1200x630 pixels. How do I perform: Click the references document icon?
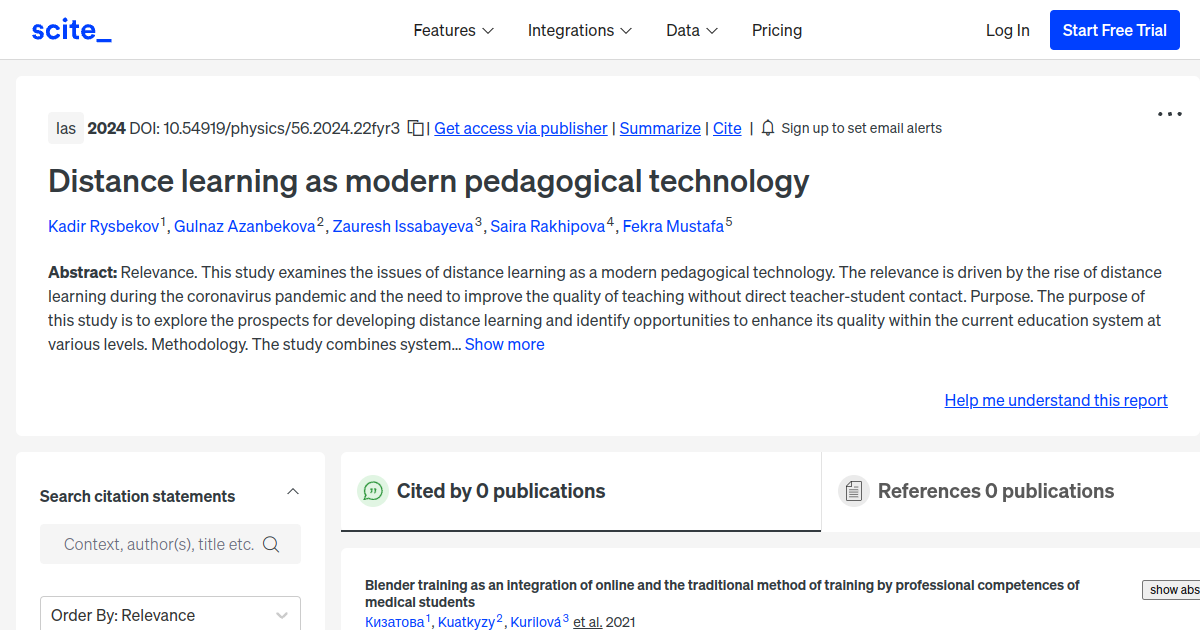tap(854, 490)
